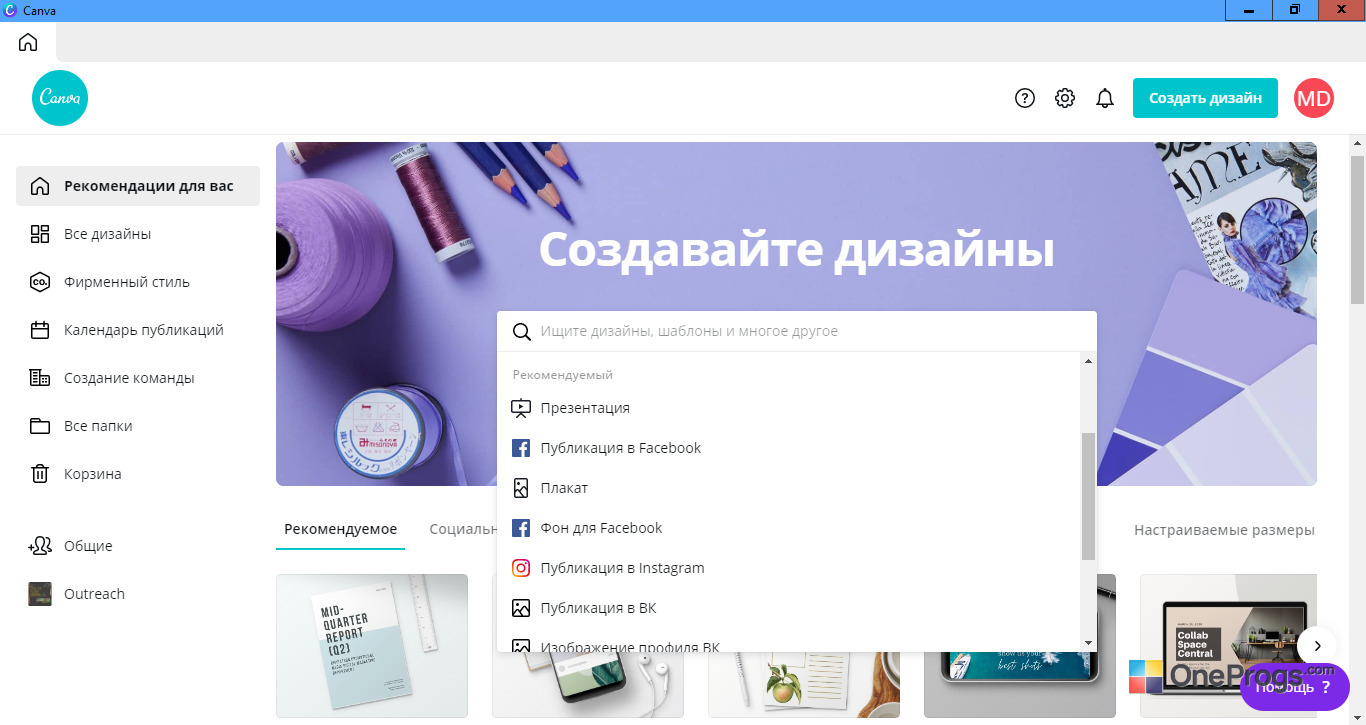This screenshot has height=725, width=1366.
Task: Open the MD profile avatar
Action: [x=1314, y=98]
